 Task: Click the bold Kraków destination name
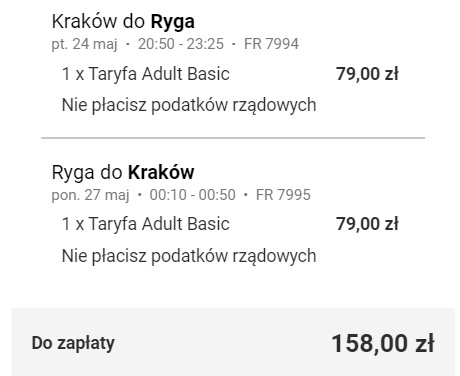161,172
